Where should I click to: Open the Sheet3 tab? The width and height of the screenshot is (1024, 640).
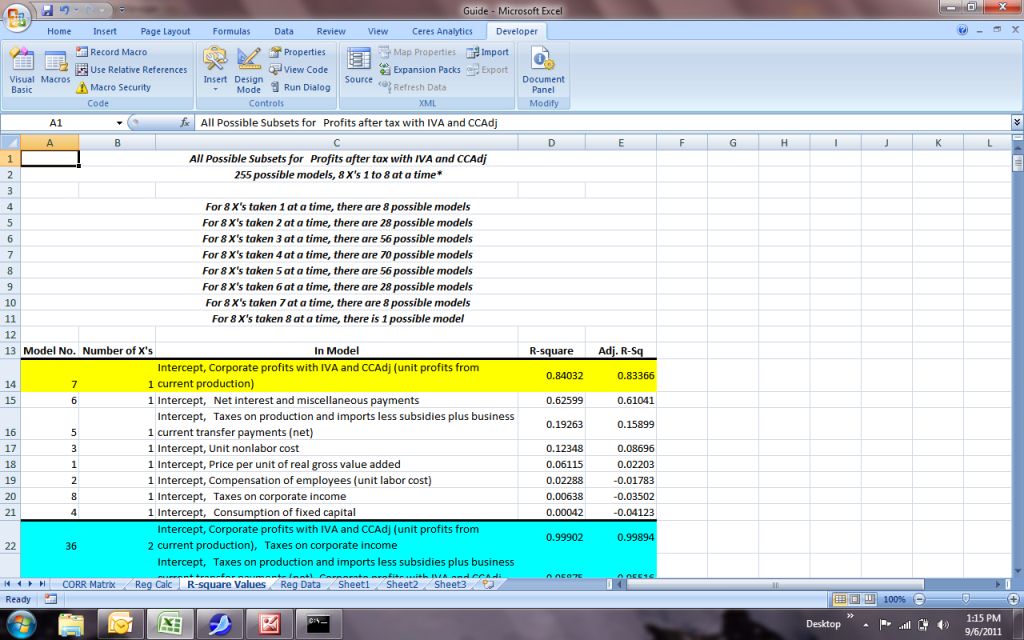pyautogui.click(x=450, y=584)
